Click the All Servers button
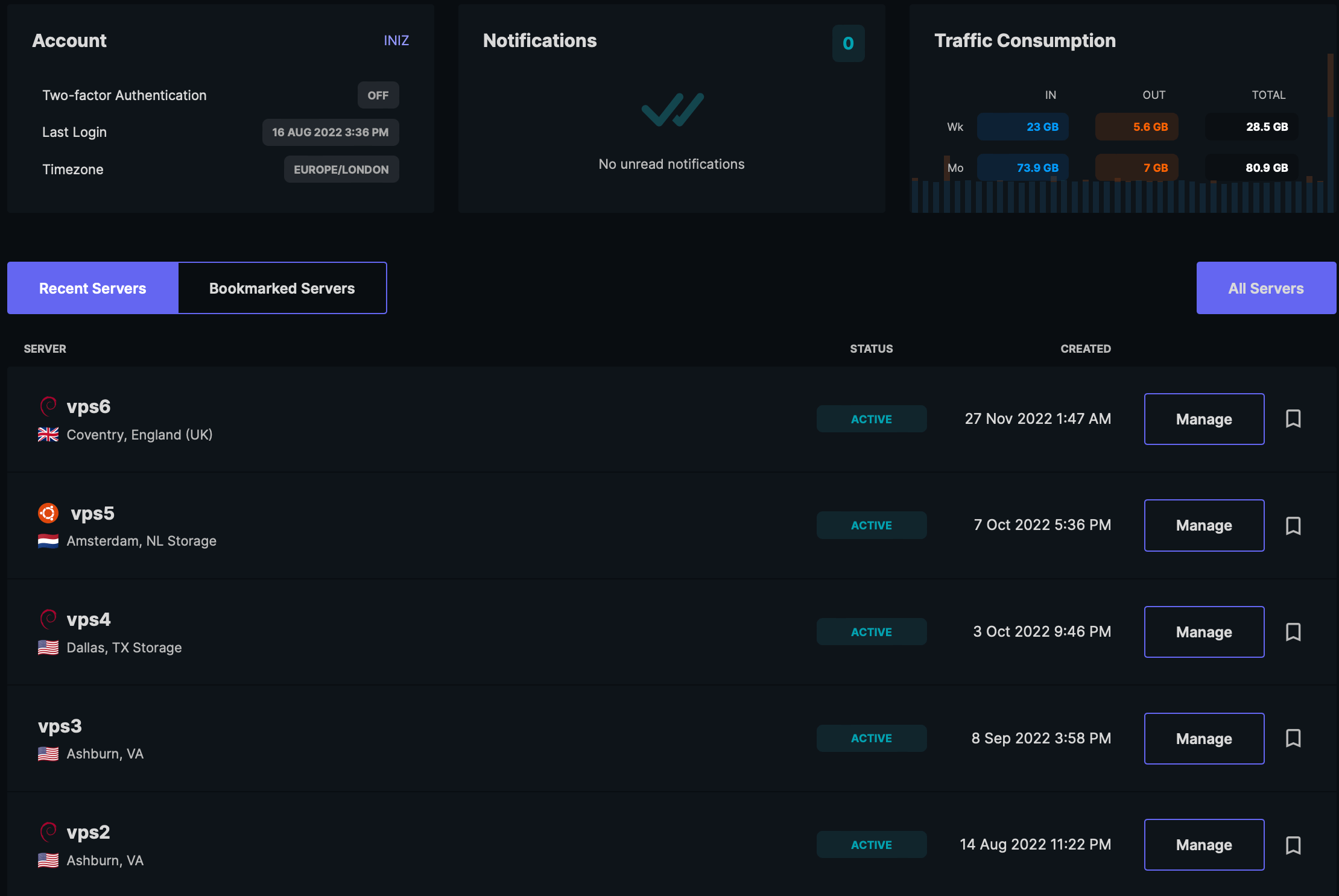This screenshot has height=896, width=1339. point(1265,288)
